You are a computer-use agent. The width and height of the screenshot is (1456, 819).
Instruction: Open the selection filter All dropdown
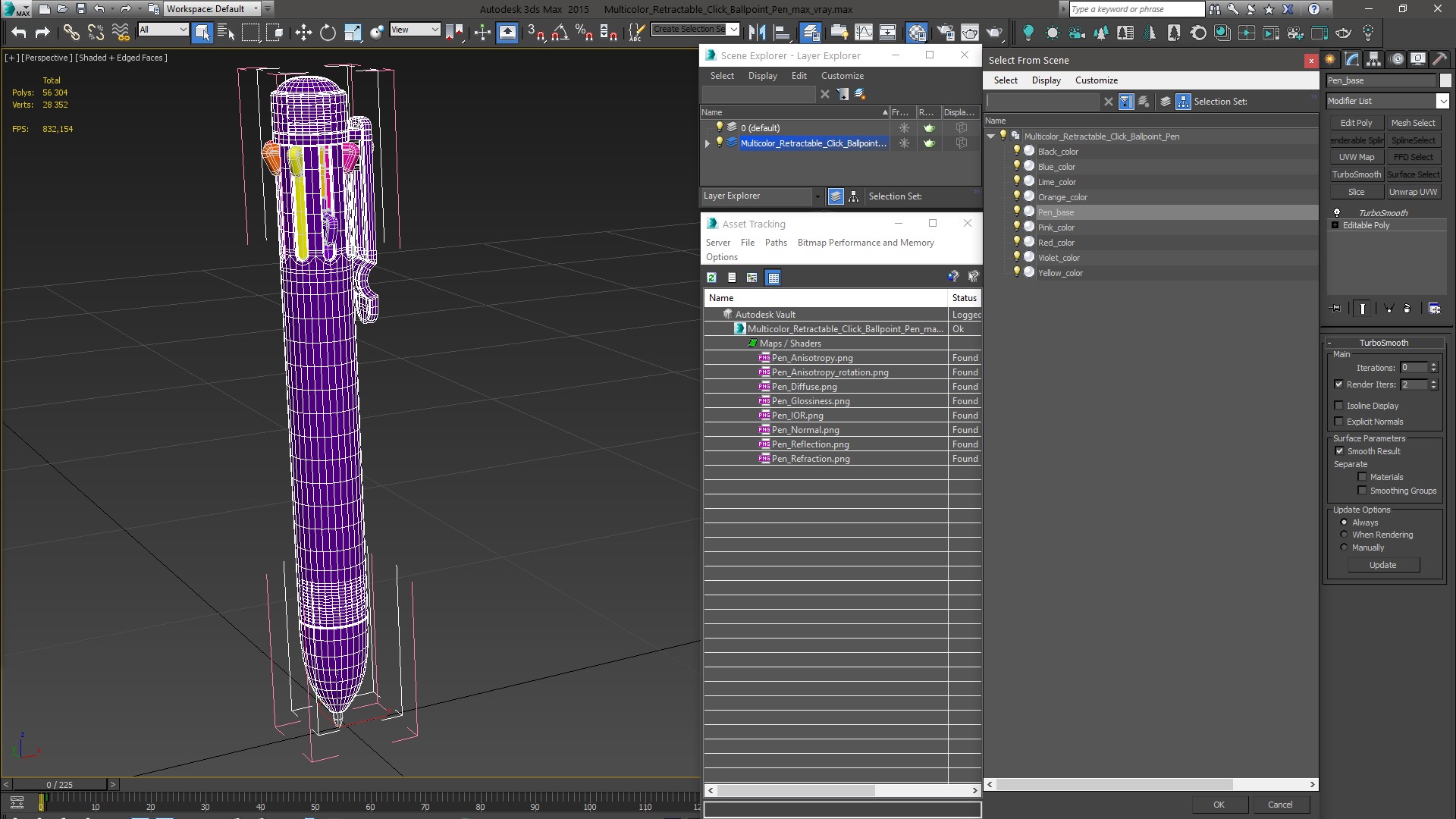pyautogui.click(x=163, y=30)
